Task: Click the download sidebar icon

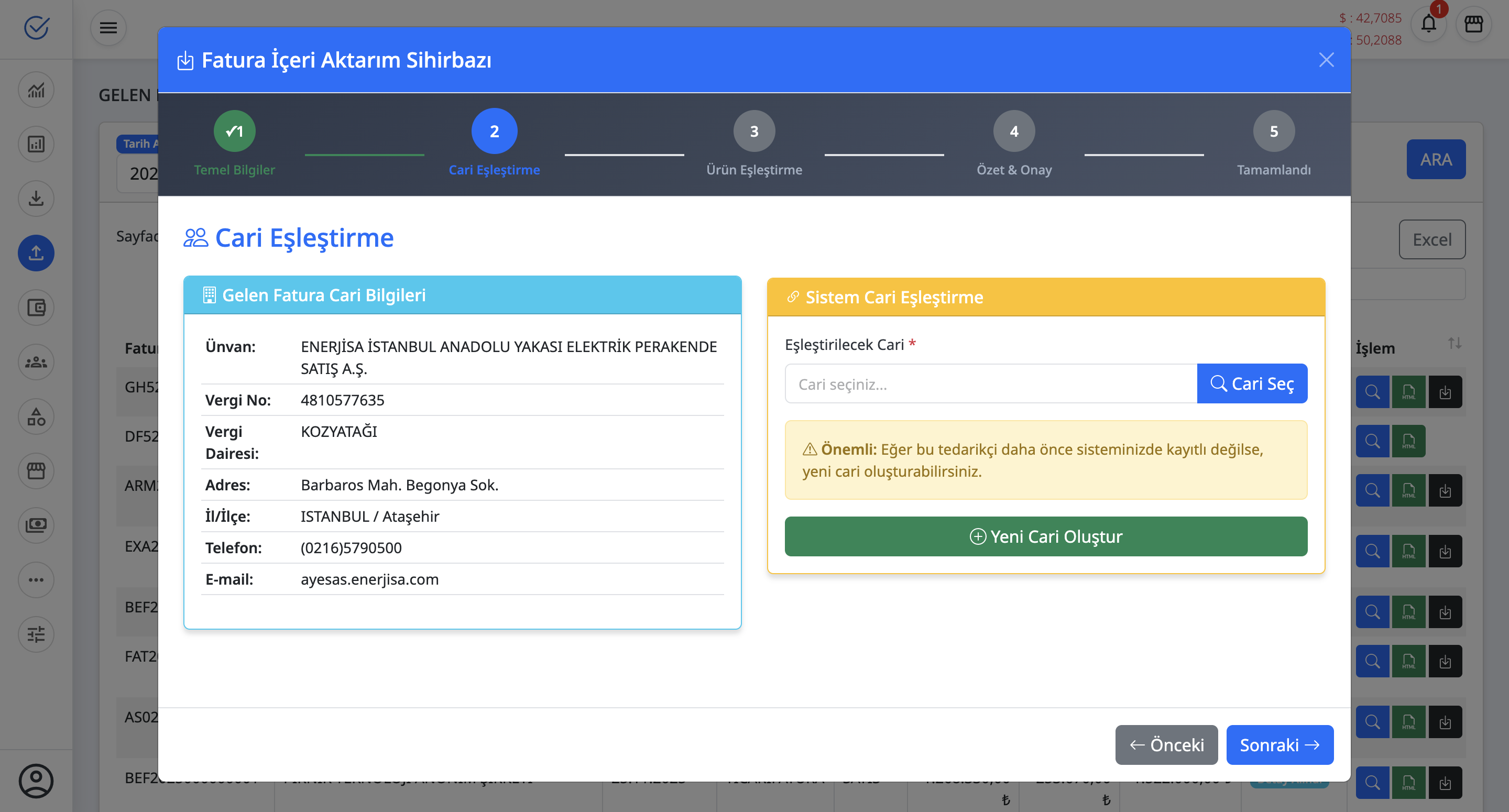Action: click(x=36, y=199)
